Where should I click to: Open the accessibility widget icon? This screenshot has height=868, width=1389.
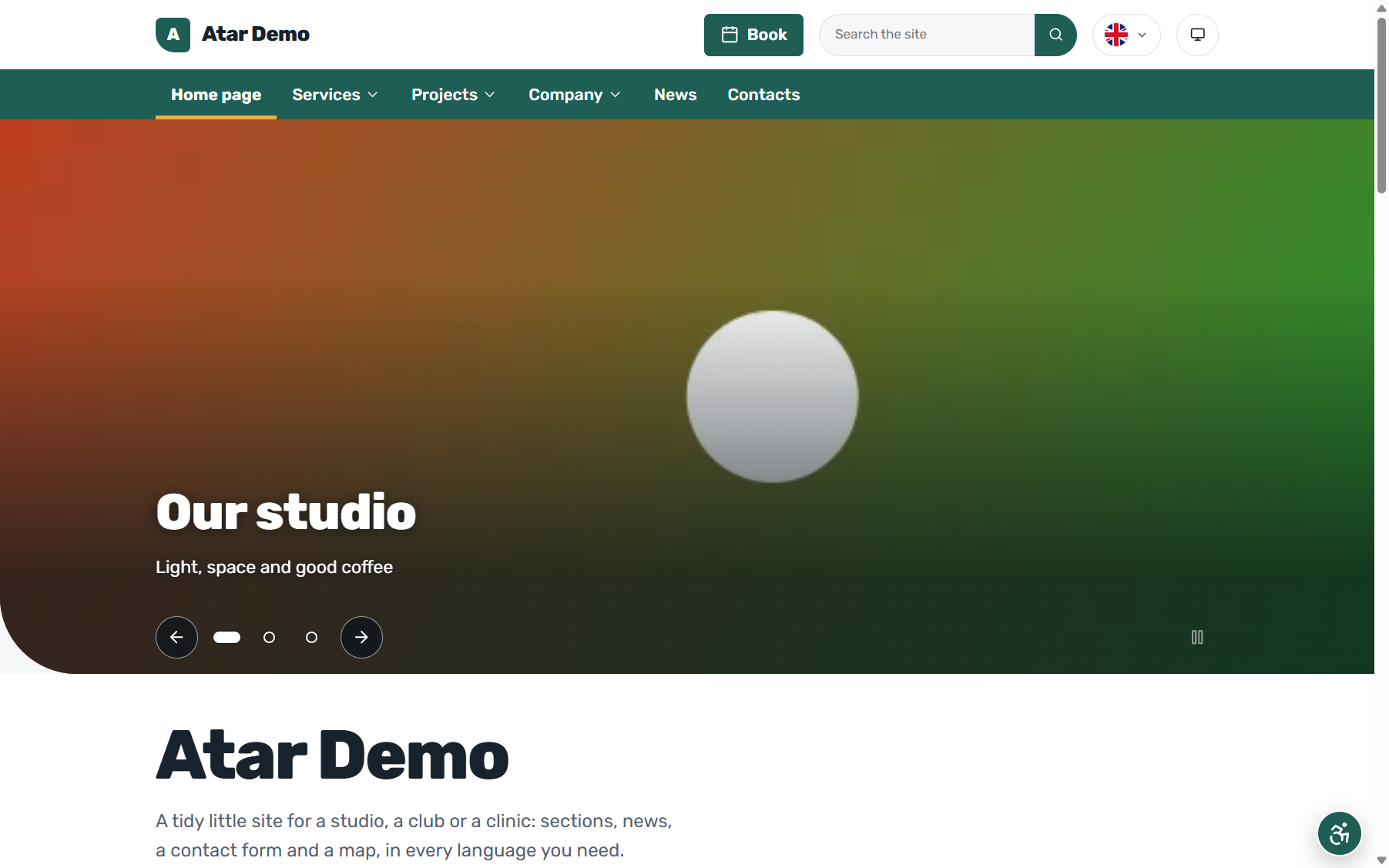tap(1339, 833)
